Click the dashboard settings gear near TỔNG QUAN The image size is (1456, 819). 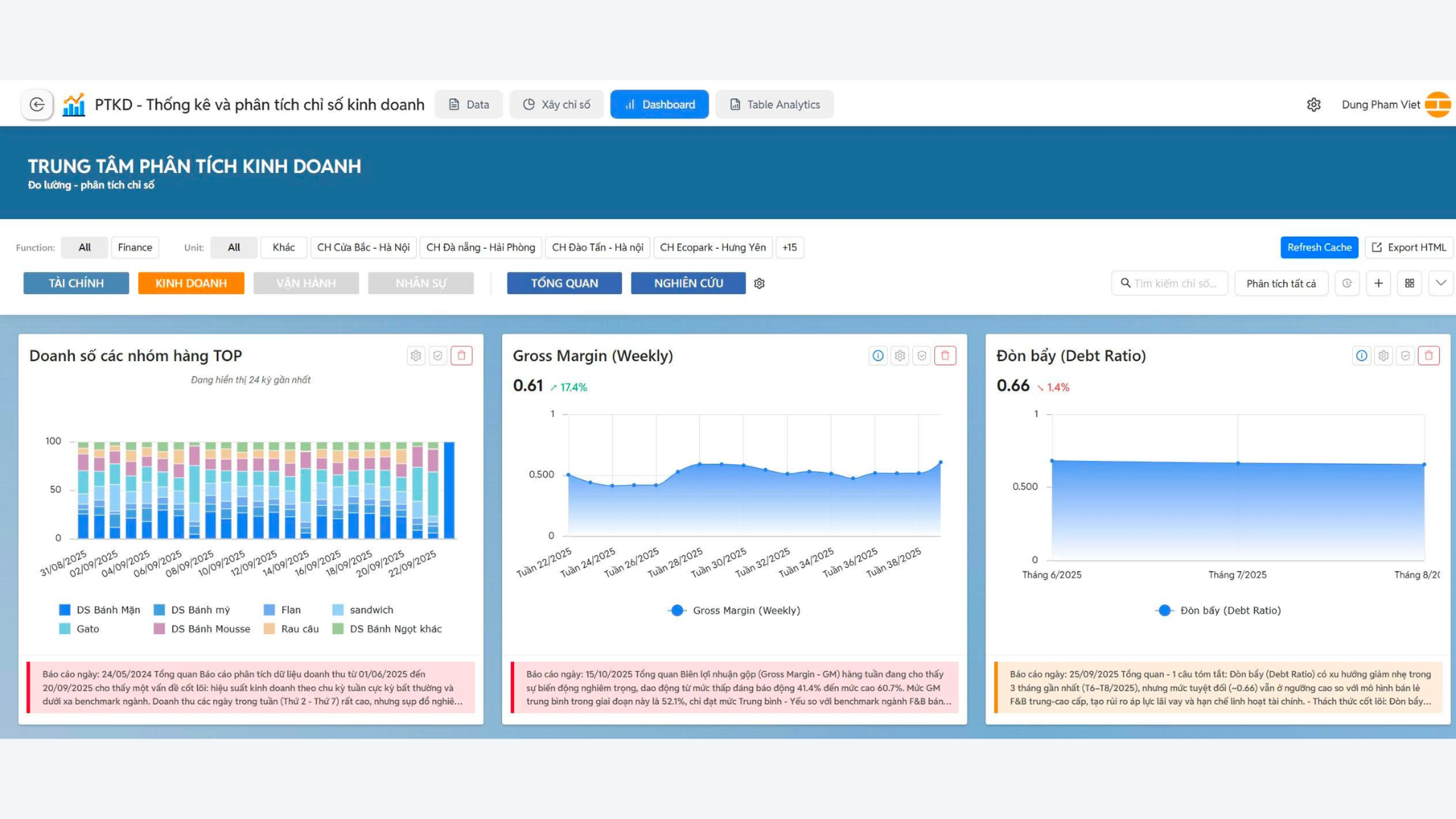(x=759, y=283)
